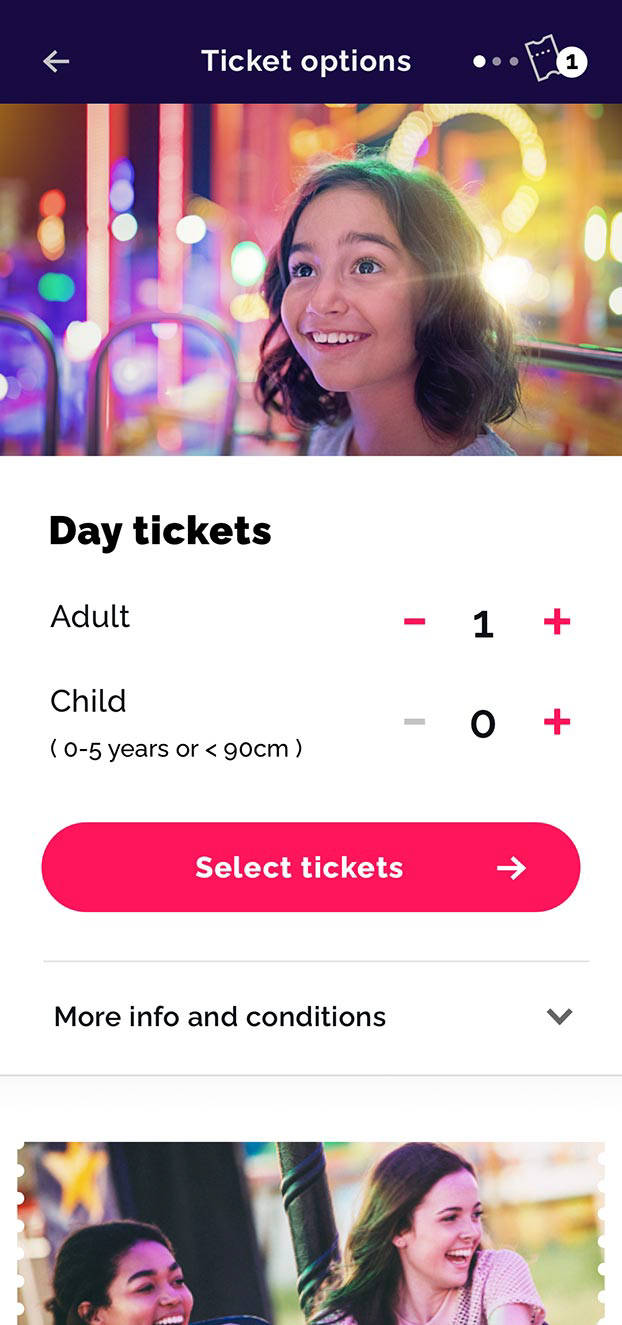Open the two friends ticket photo

311,1234
